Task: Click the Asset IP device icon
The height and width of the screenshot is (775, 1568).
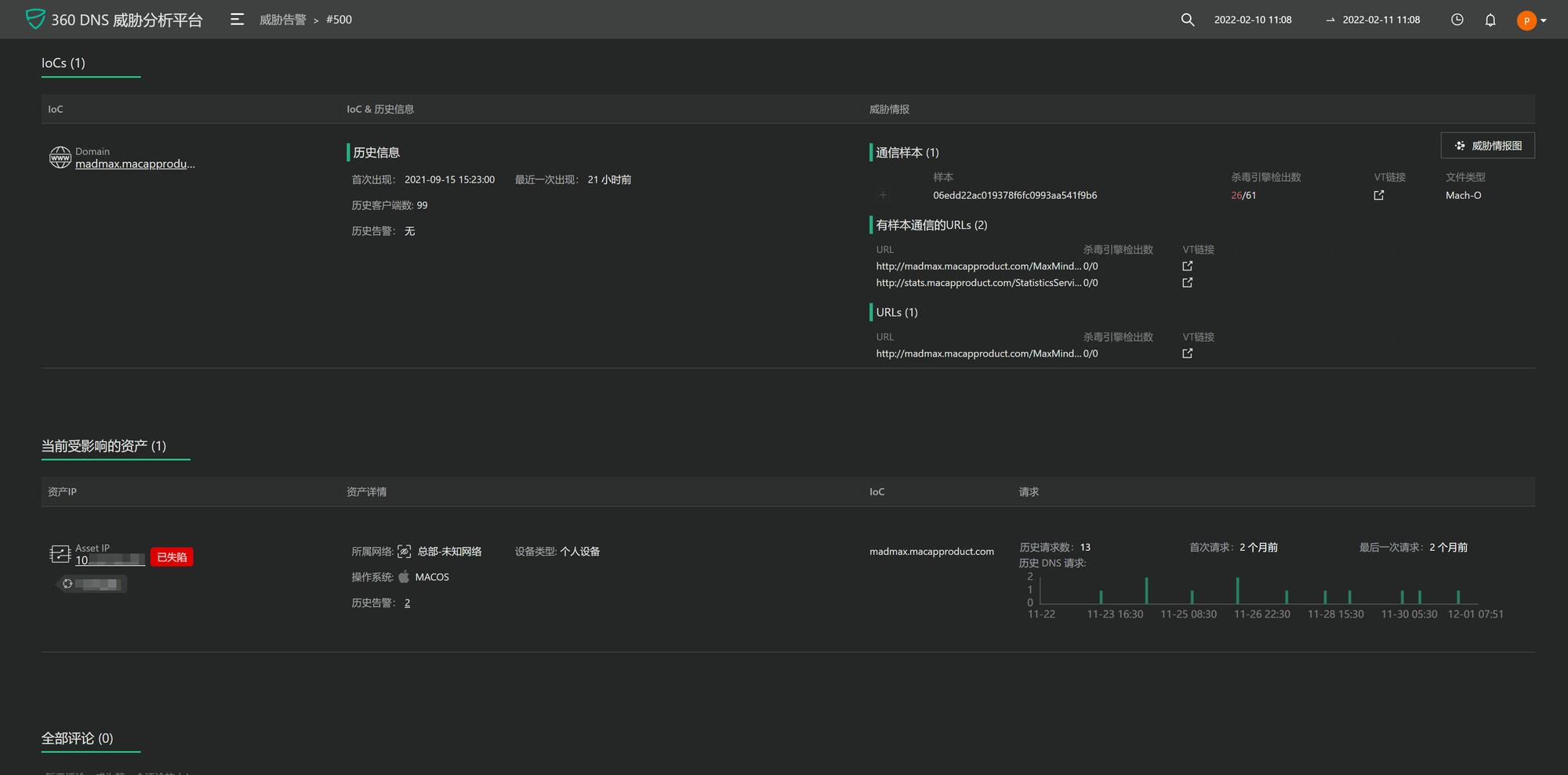Action: tap(60, 554)
